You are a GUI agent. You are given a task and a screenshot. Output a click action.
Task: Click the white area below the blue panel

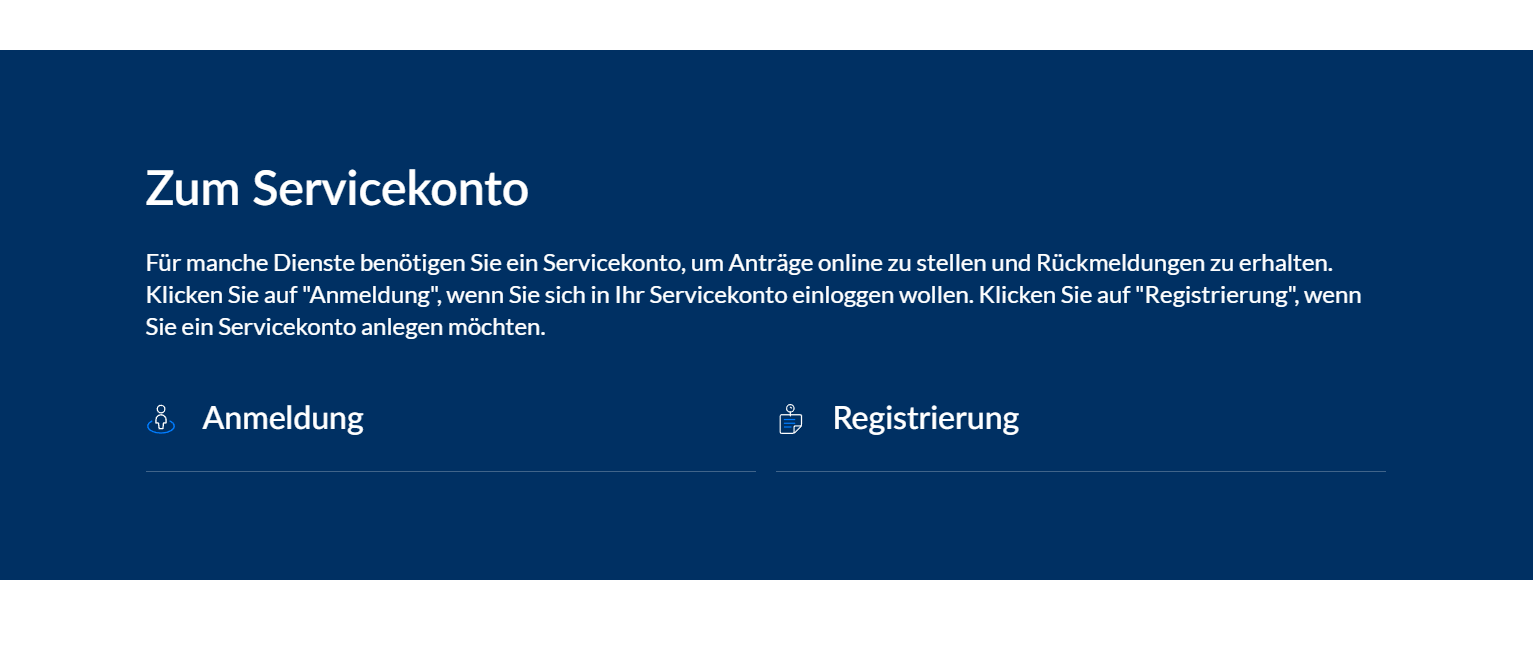(x=766, y=625)
